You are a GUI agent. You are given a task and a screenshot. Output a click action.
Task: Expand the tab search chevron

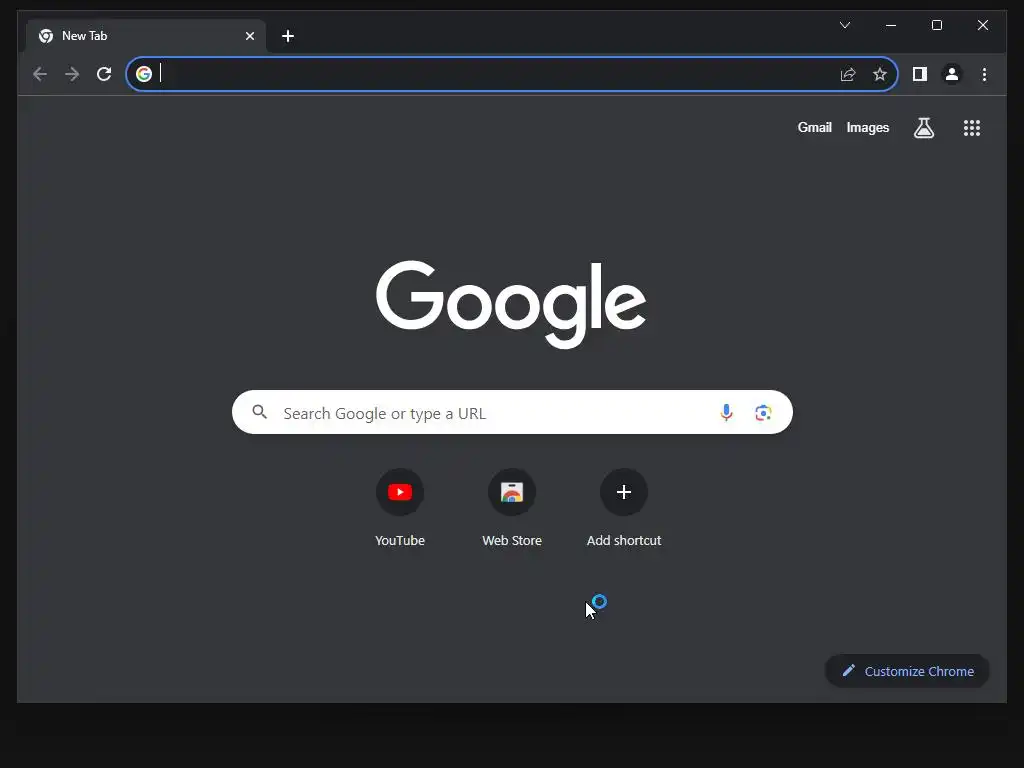845,25
